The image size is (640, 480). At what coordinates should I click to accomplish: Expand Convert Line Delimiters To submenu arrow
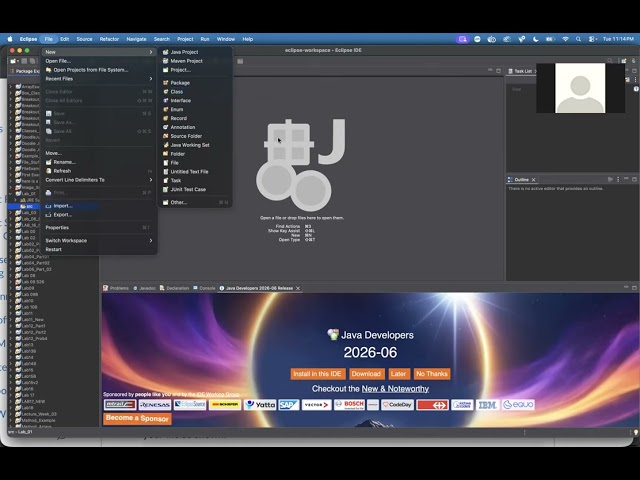pyautogui.click(x=151, y=180)
